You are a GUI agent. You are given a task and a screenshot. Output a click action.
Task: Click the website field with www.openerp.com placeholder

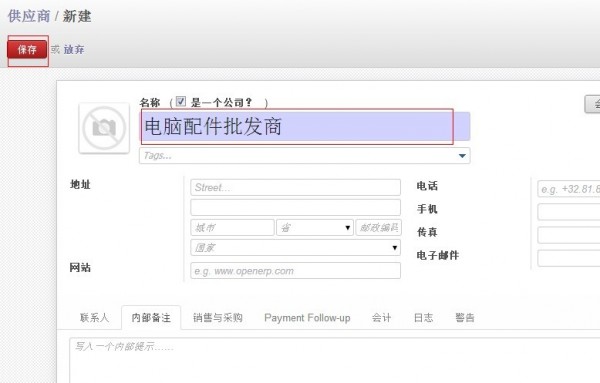(x=295, y=271)
